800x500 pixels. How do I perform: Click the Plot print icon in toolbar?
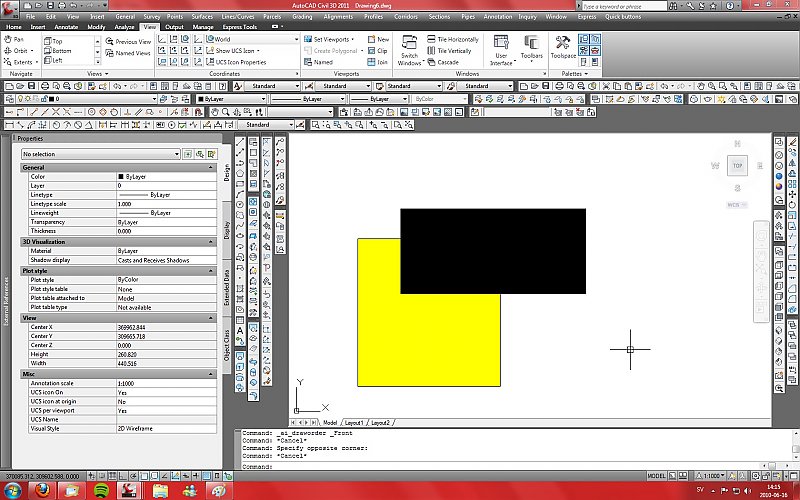tap(45, 86)
